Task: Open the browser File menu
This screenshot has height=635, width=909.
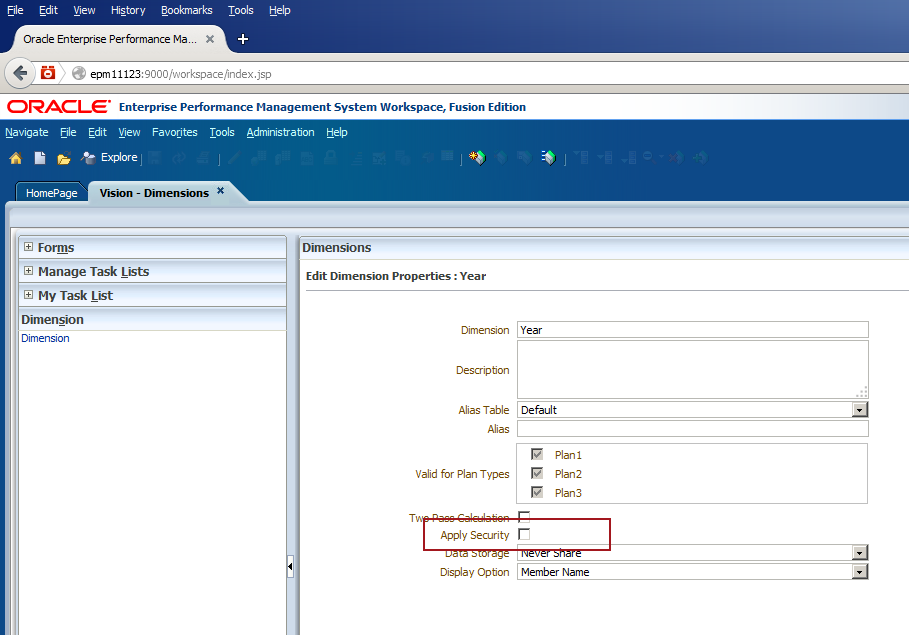Action: tap(15, 10)
